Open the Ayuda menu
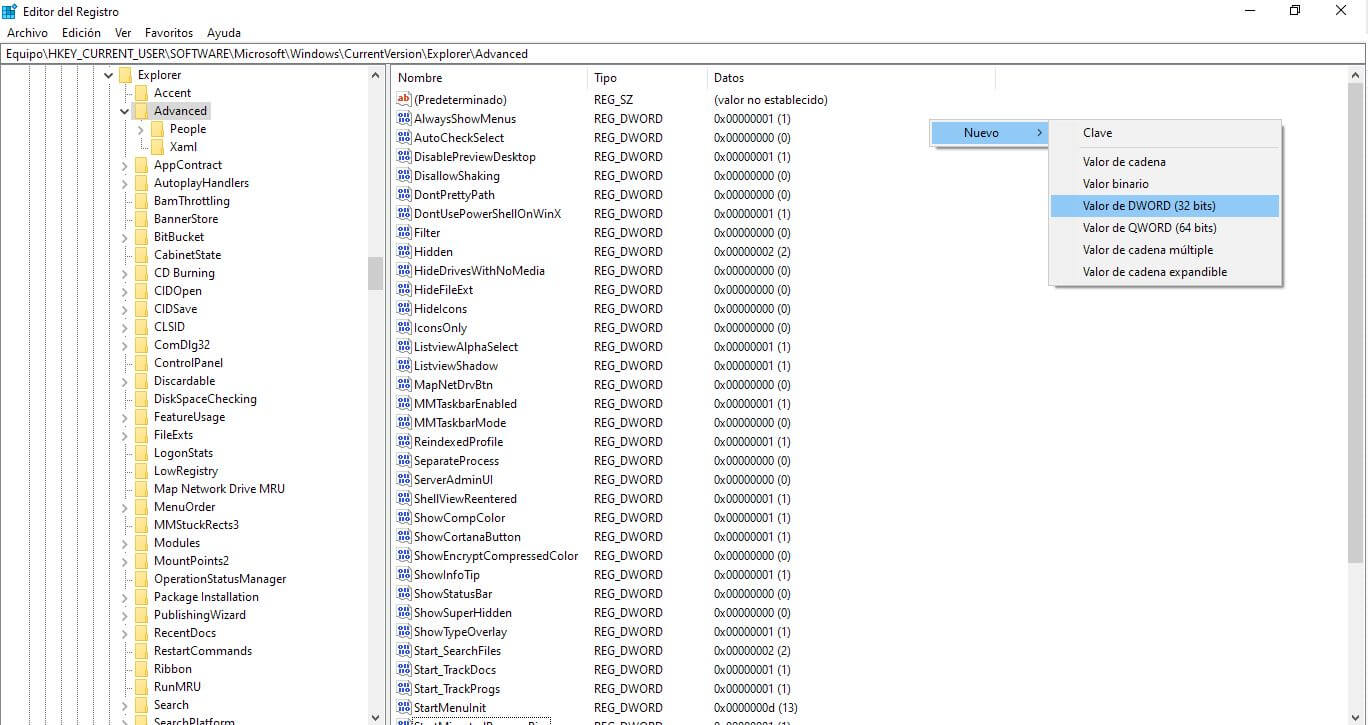1368x725 pixels. tap(224, 33)
